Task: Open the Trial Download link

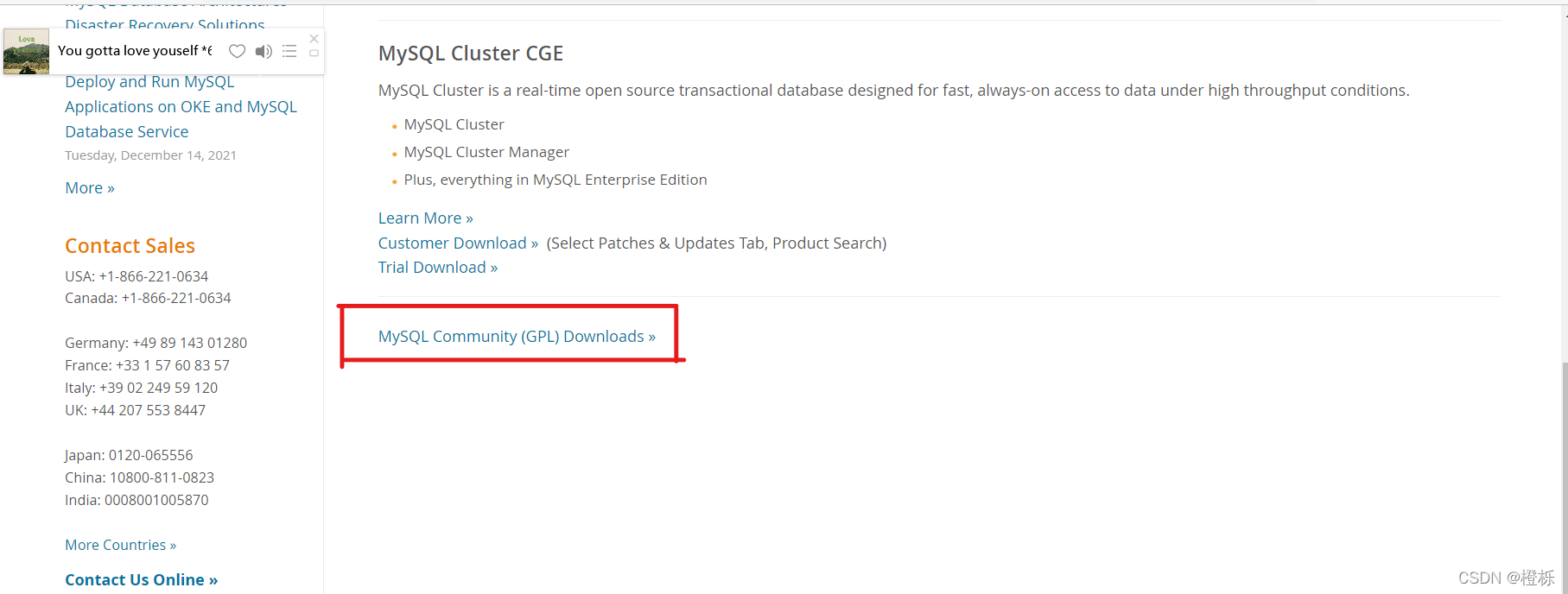Action: [438, 268]
